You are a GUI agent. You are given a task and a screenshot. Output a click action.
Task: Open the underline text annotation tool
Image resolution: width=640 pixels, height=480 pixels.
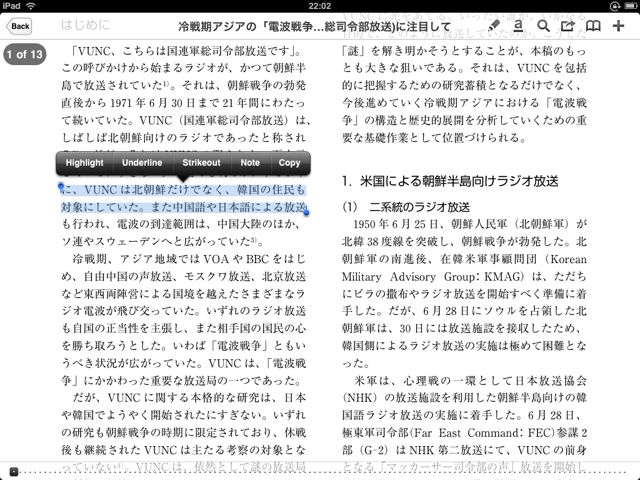[518, 26]
